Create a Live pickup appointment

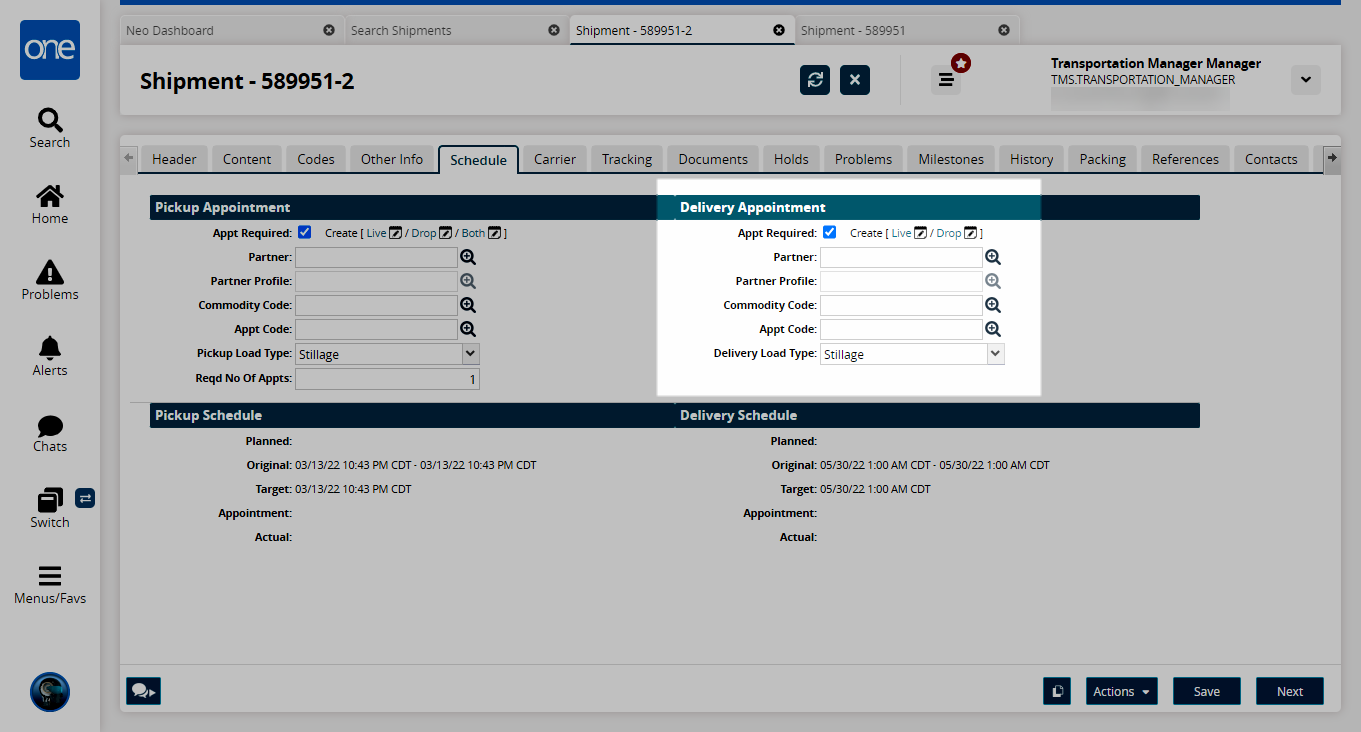[385, 233]
